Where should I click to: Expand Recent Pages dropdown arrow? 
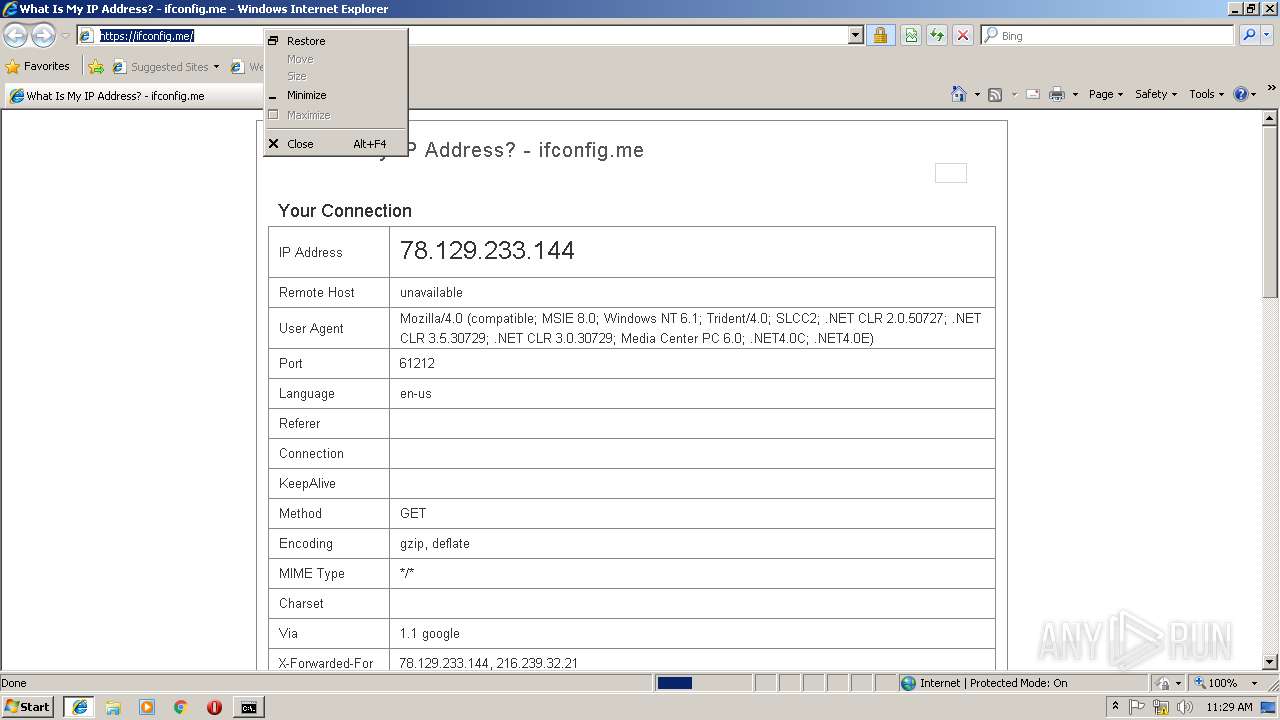[x=65, y=36]
